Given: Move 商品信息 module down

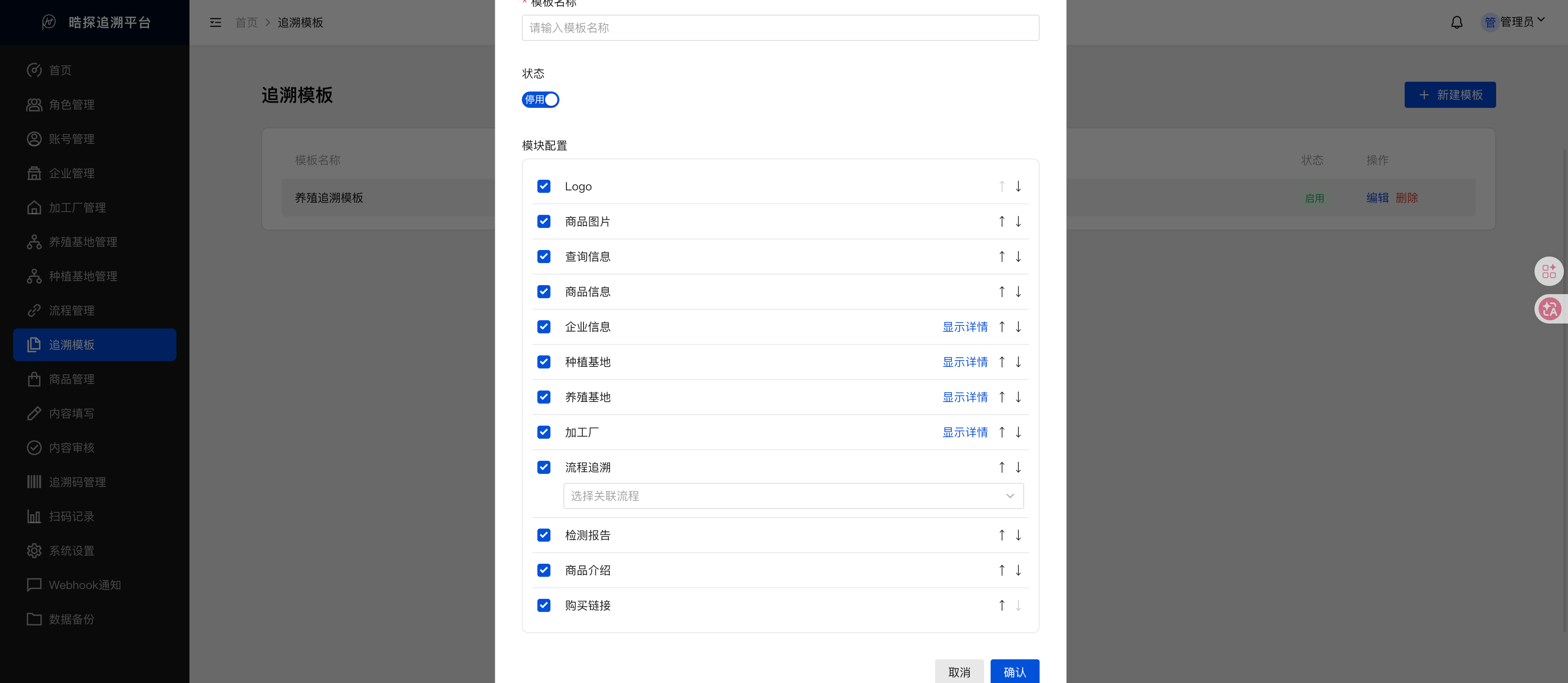Looking at the screenshot, I should click(x=1018, y=292).
